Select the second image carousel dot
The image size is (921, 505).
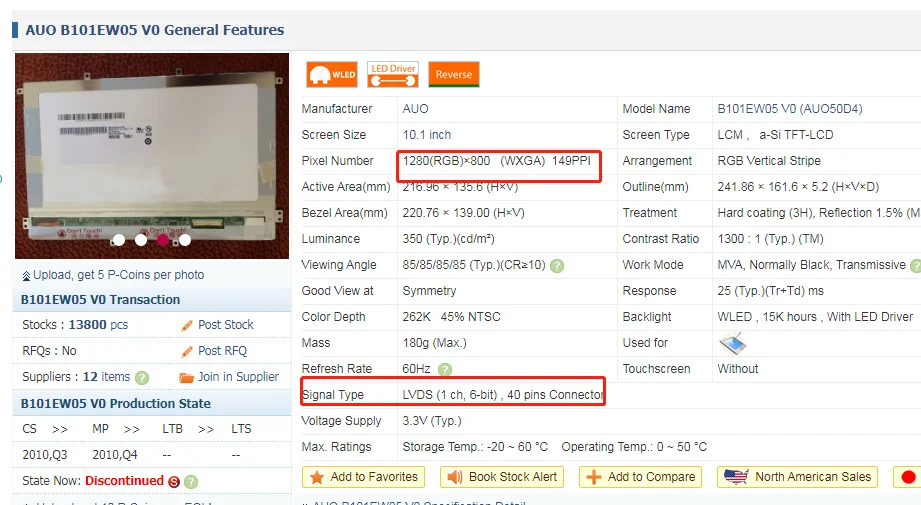coord(141,240)
